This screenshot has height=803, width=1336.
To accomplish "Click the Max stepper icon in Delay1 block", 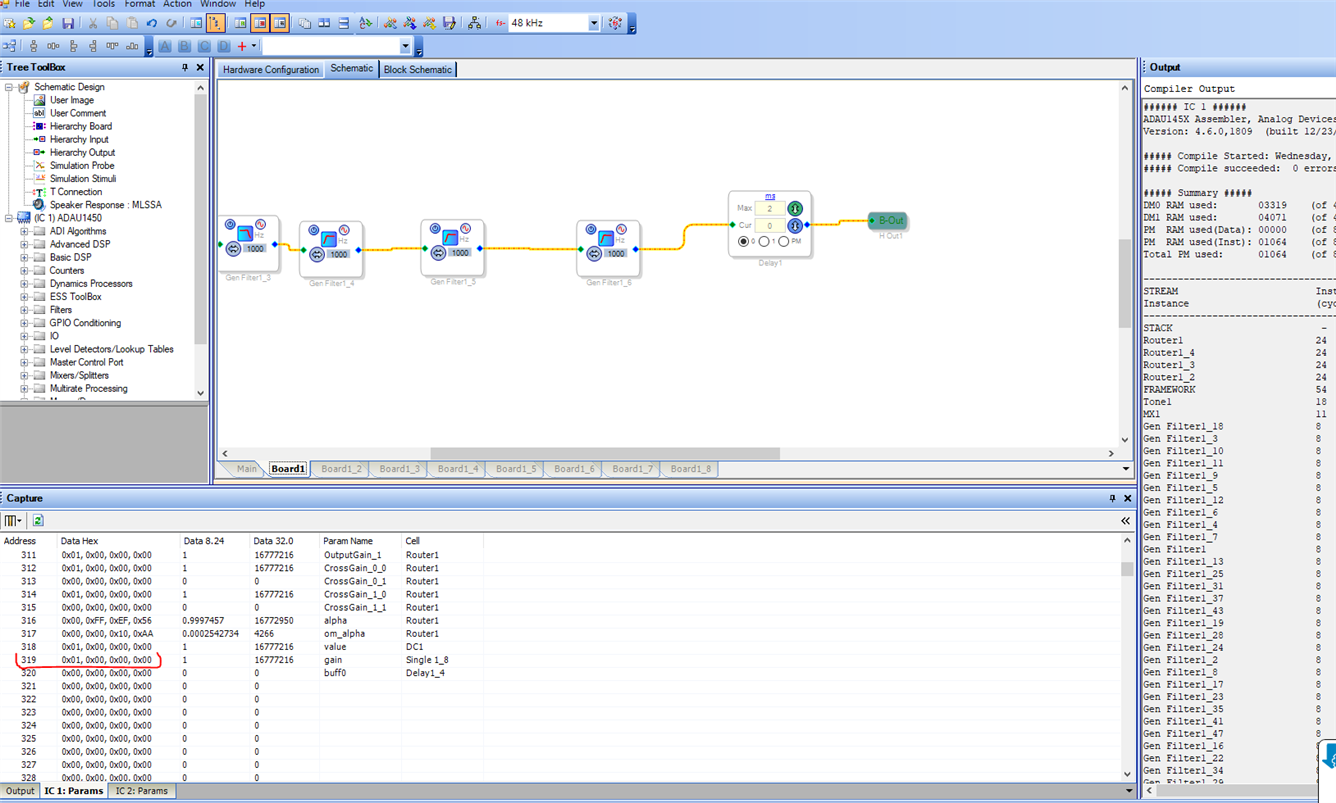I will [x=795, y=208].
